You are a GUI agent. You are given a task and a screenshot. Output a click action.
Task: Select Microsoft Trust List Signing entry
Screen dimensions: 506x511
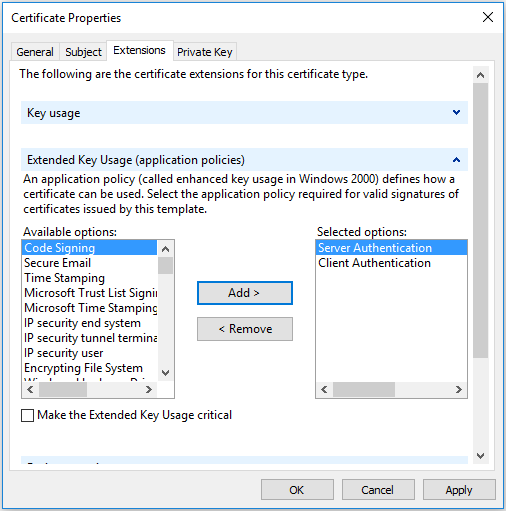[89, 293]
